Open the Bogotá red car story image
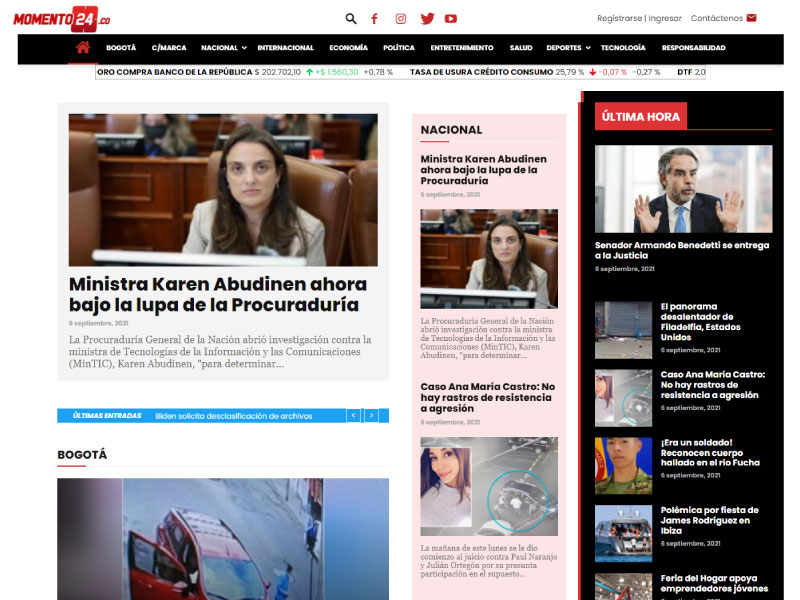Image resolution: width=800 pixels, height=600 pixels. [223, 539]
